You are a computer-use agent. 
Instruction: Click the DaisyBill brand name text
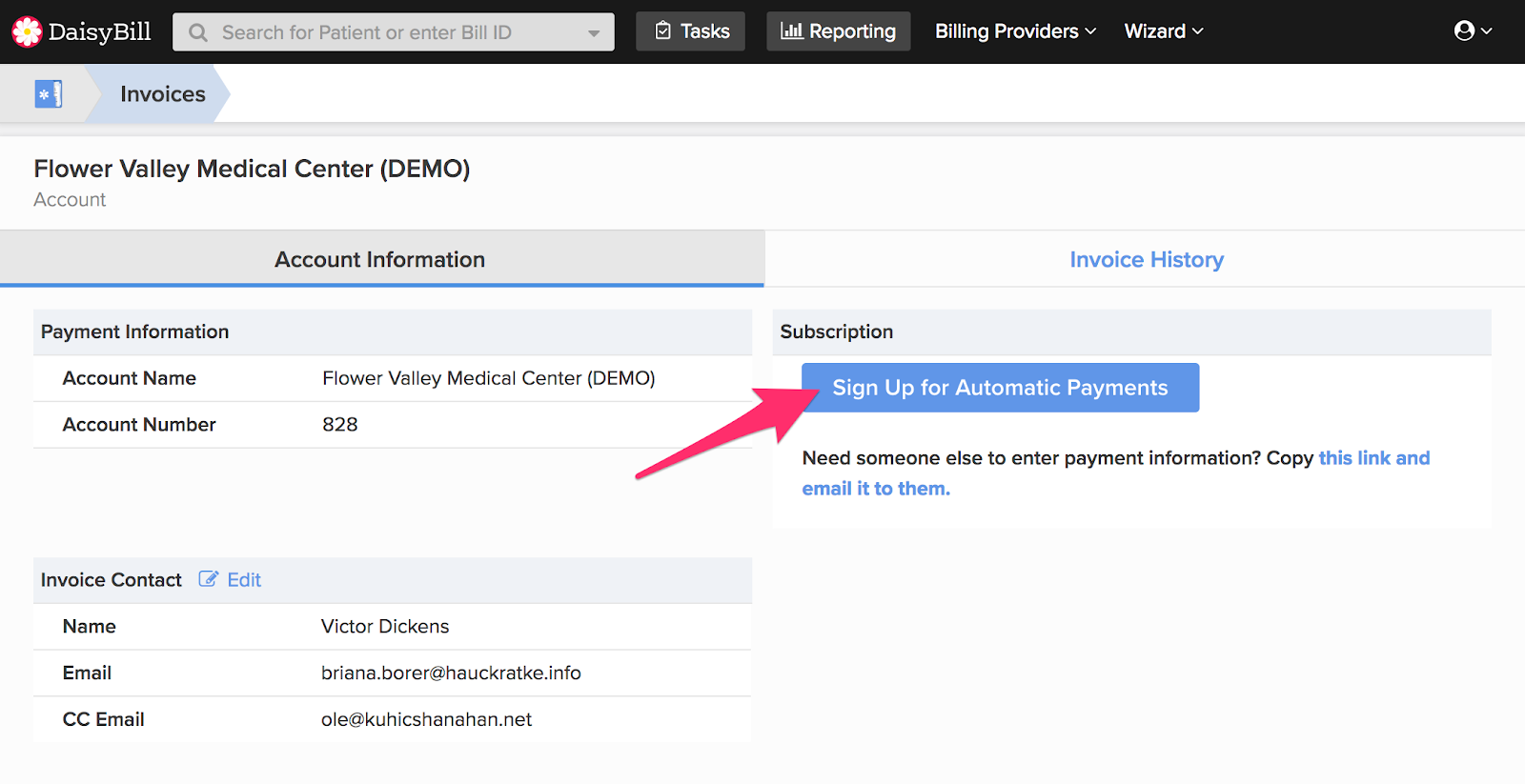(100, 31)
